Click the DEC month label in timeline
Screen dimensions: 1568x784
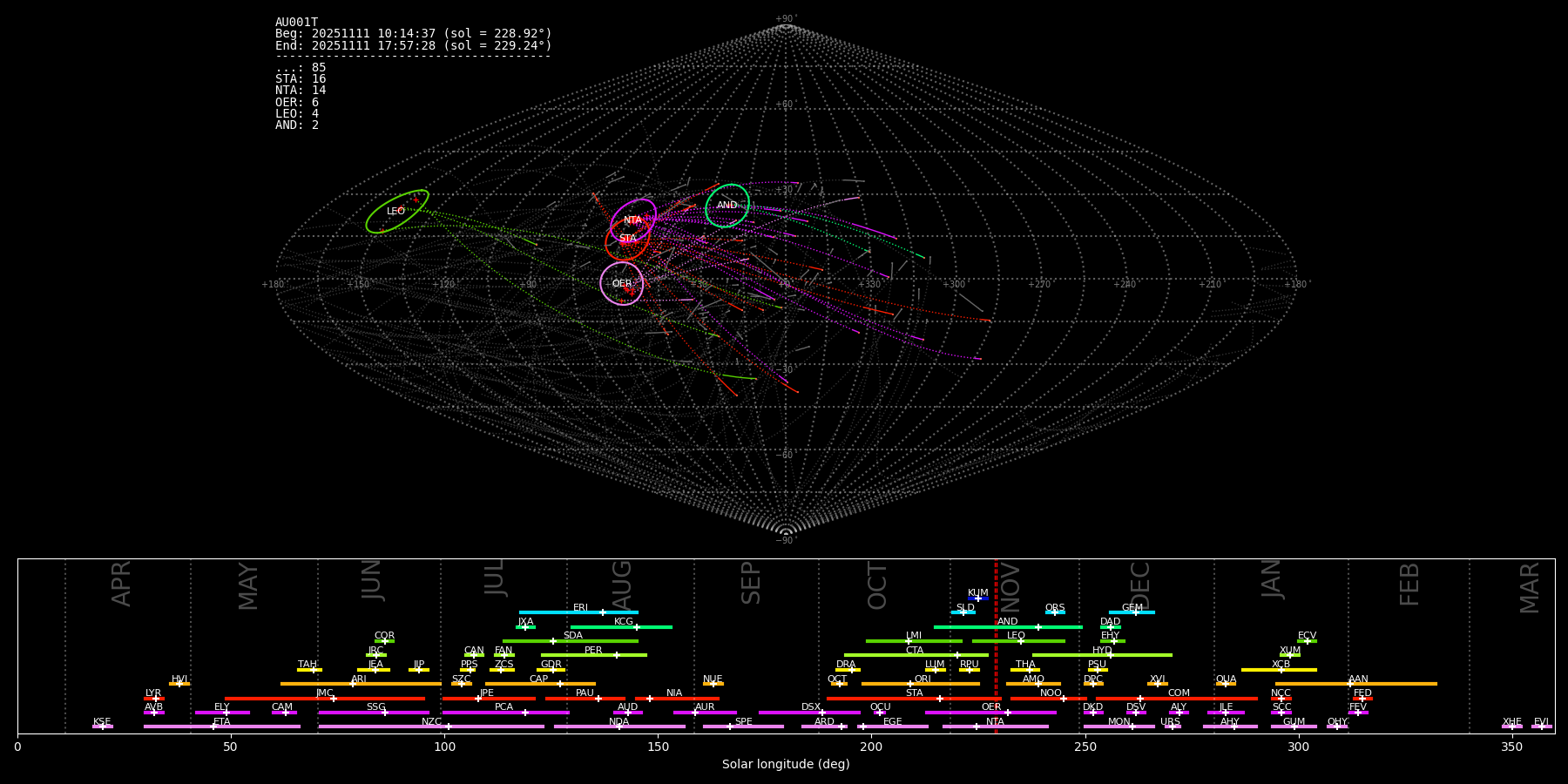(x=1140, y=586)
